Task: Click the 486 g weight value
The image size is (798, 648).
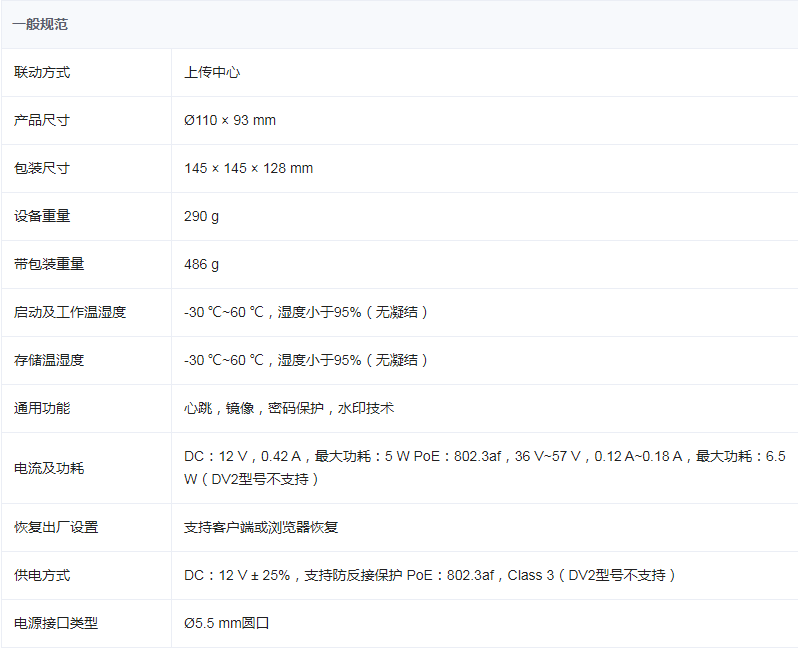Action: pos(201,264)
